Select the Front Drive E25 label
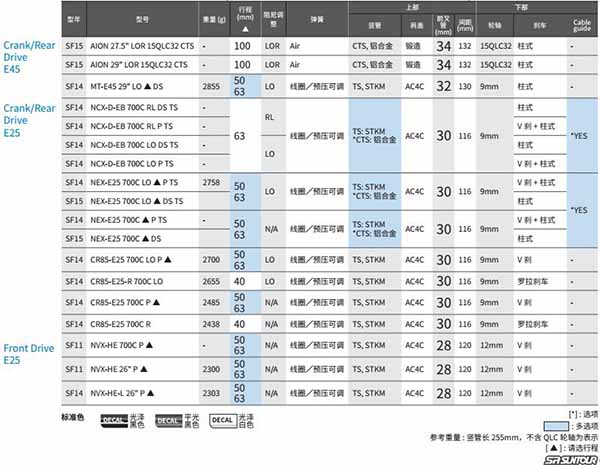This screenshot has height=465, width=600. click(x=29, y=354)
